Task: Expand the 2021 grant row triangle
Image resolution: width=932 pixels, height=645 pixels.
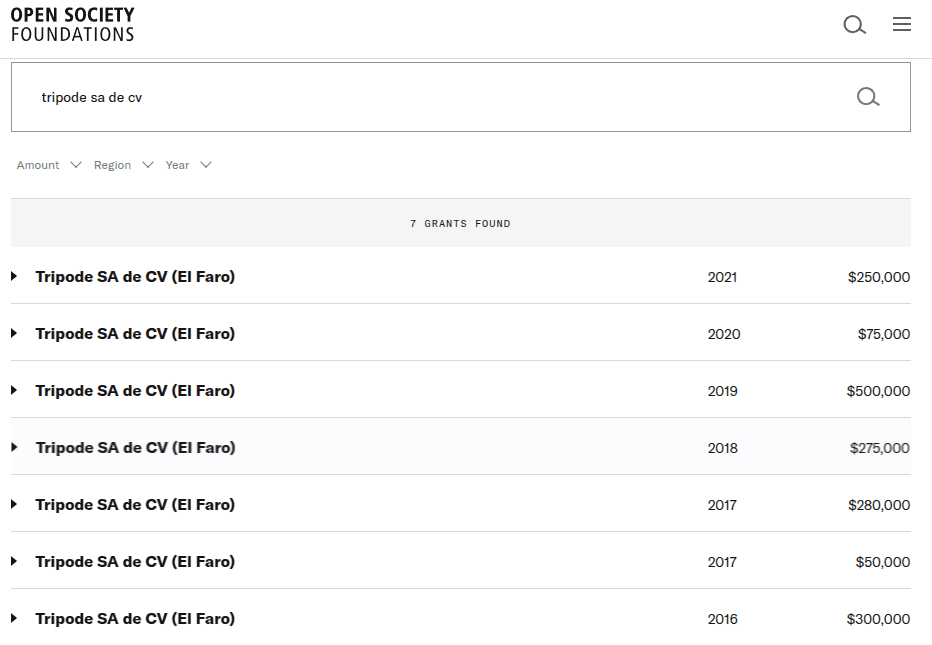Action: (x=14, y=277)
